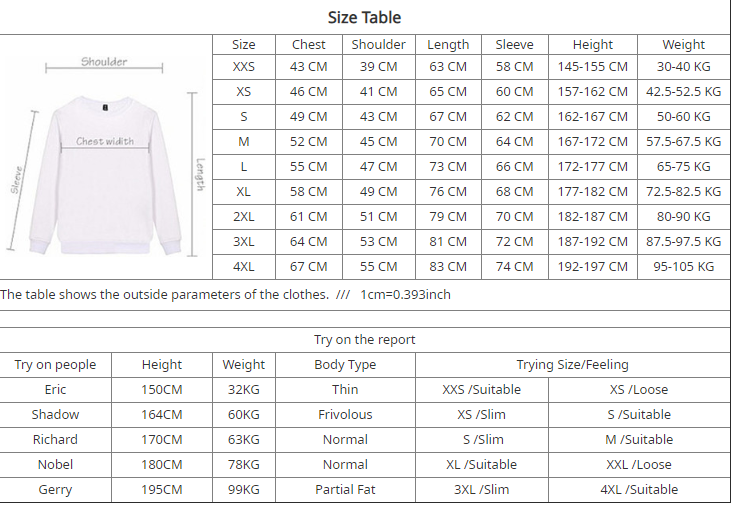Select the 4XL /Suitable cell
This screenshot has height=505, width=732.
click(x=639, y=489)
